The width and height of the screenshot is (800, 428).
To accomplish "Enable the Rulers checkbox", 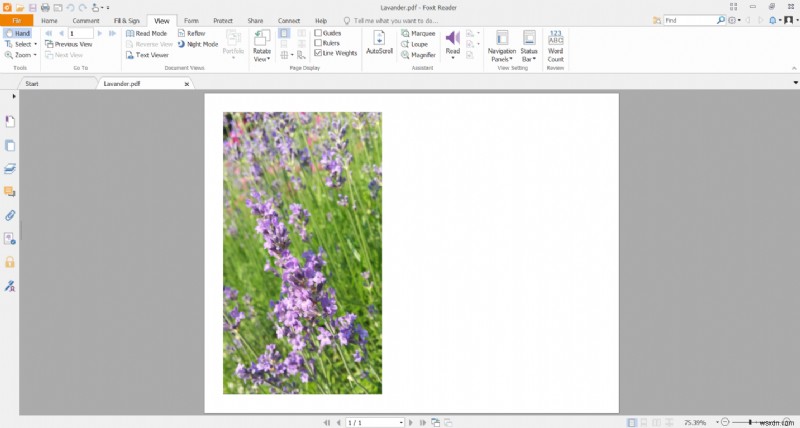I will point(318,43).
